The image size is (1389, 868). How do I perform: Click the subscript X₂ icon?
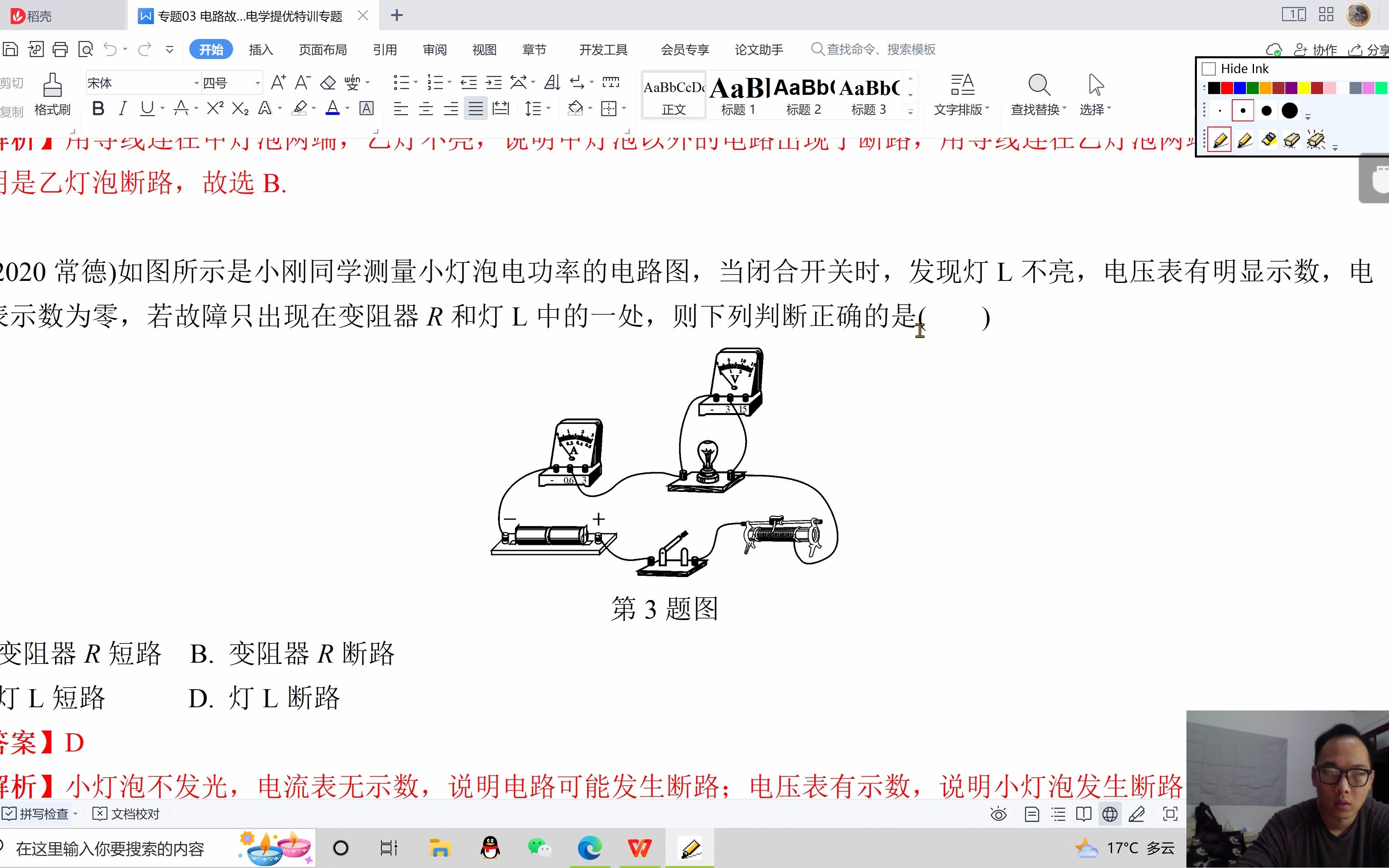(x=240, y=108)
